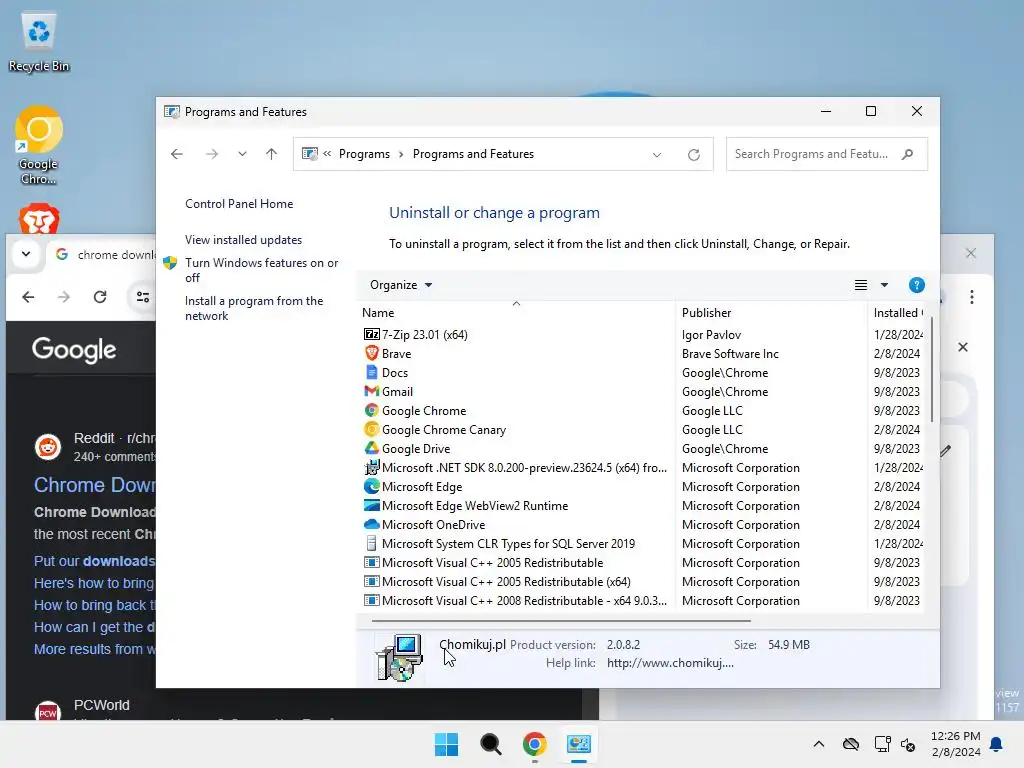Open the Chrome three-dot menu

(x=972, y=297)
